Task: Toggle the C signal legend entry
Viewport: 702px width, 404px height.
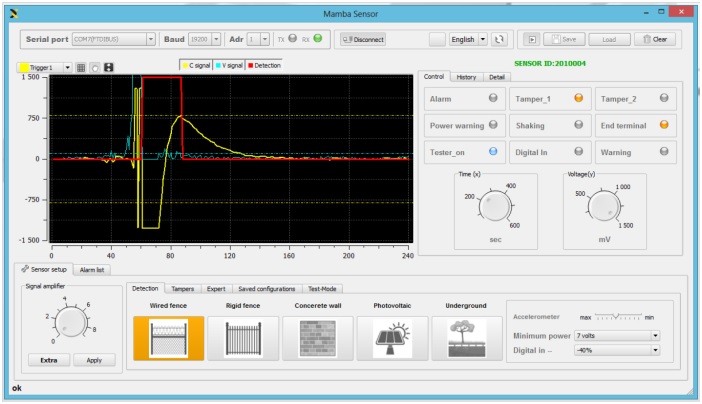Action: 196,65
